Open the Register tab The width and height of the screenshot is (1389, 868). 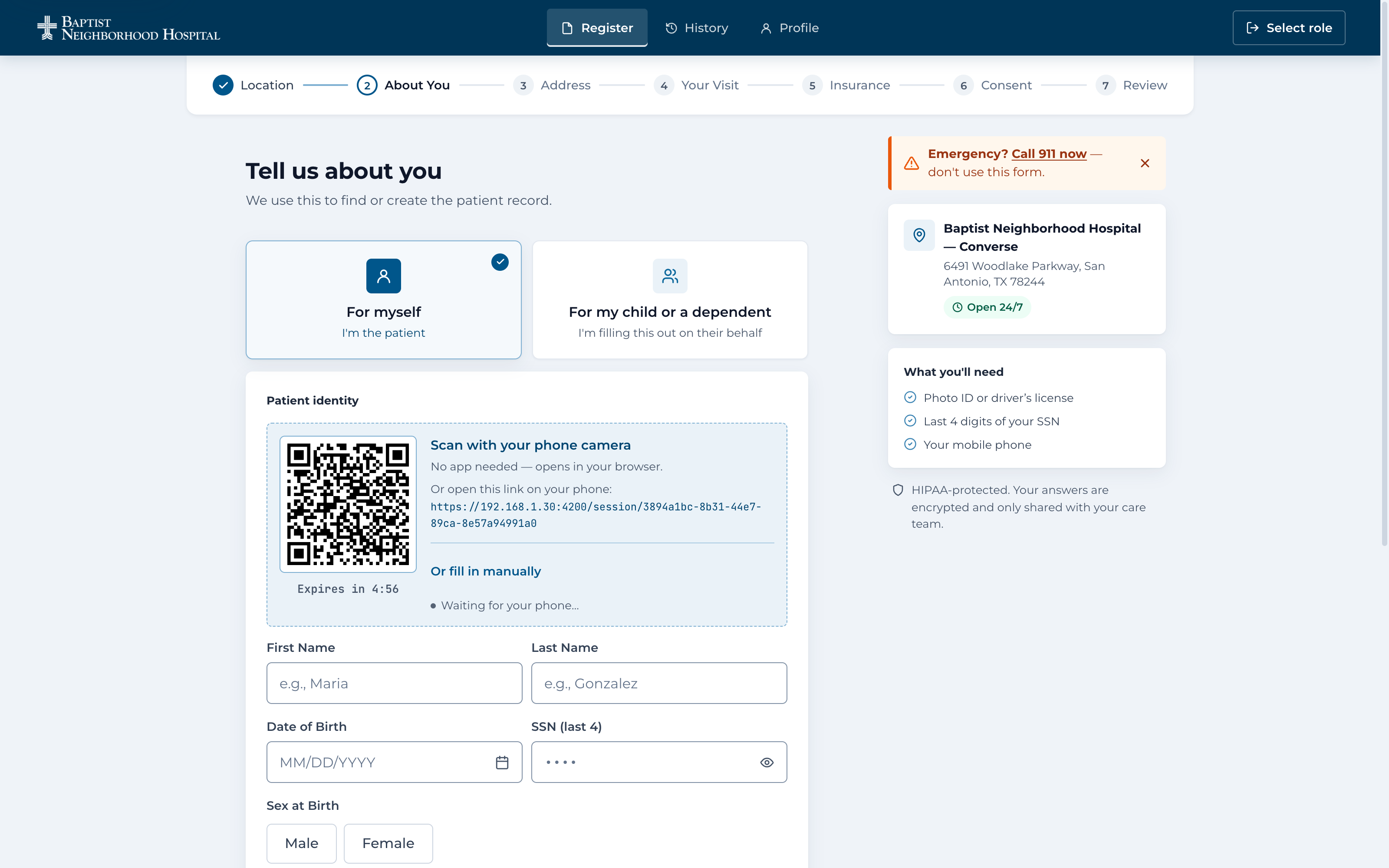(597, 27)
